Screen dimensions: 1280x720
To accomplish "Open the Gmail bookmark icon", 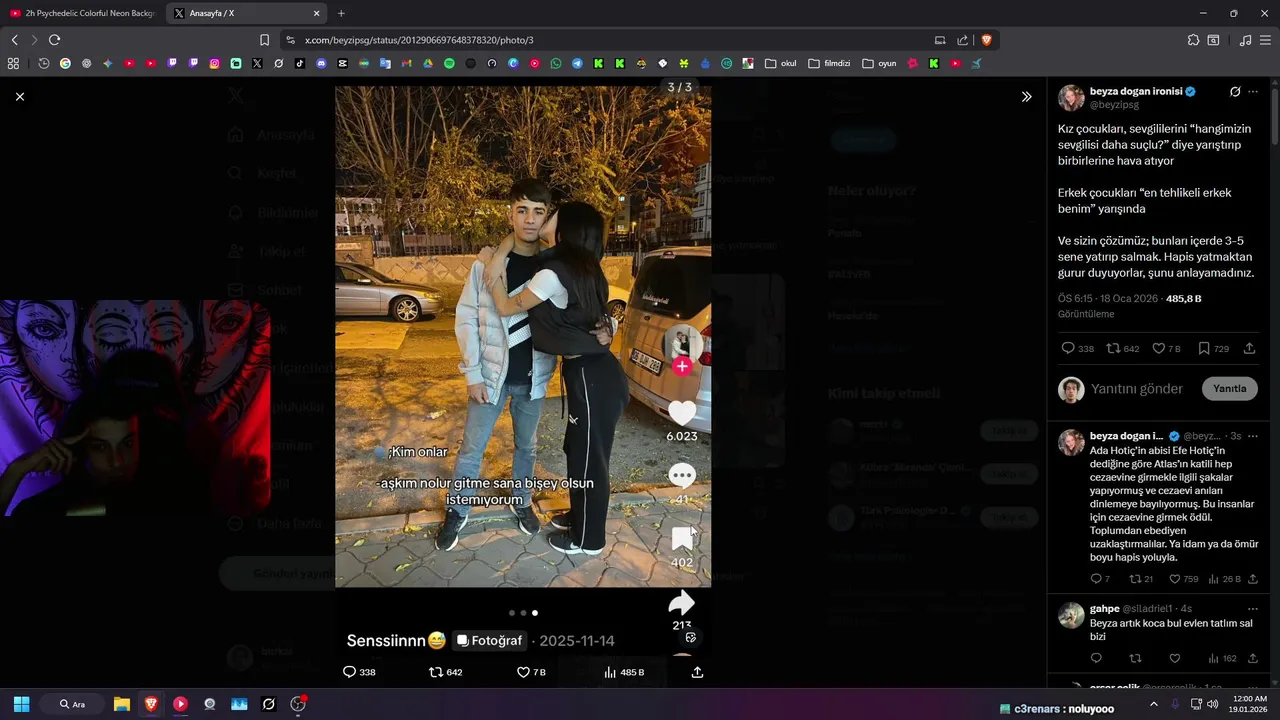I will [x=407, y=63].
